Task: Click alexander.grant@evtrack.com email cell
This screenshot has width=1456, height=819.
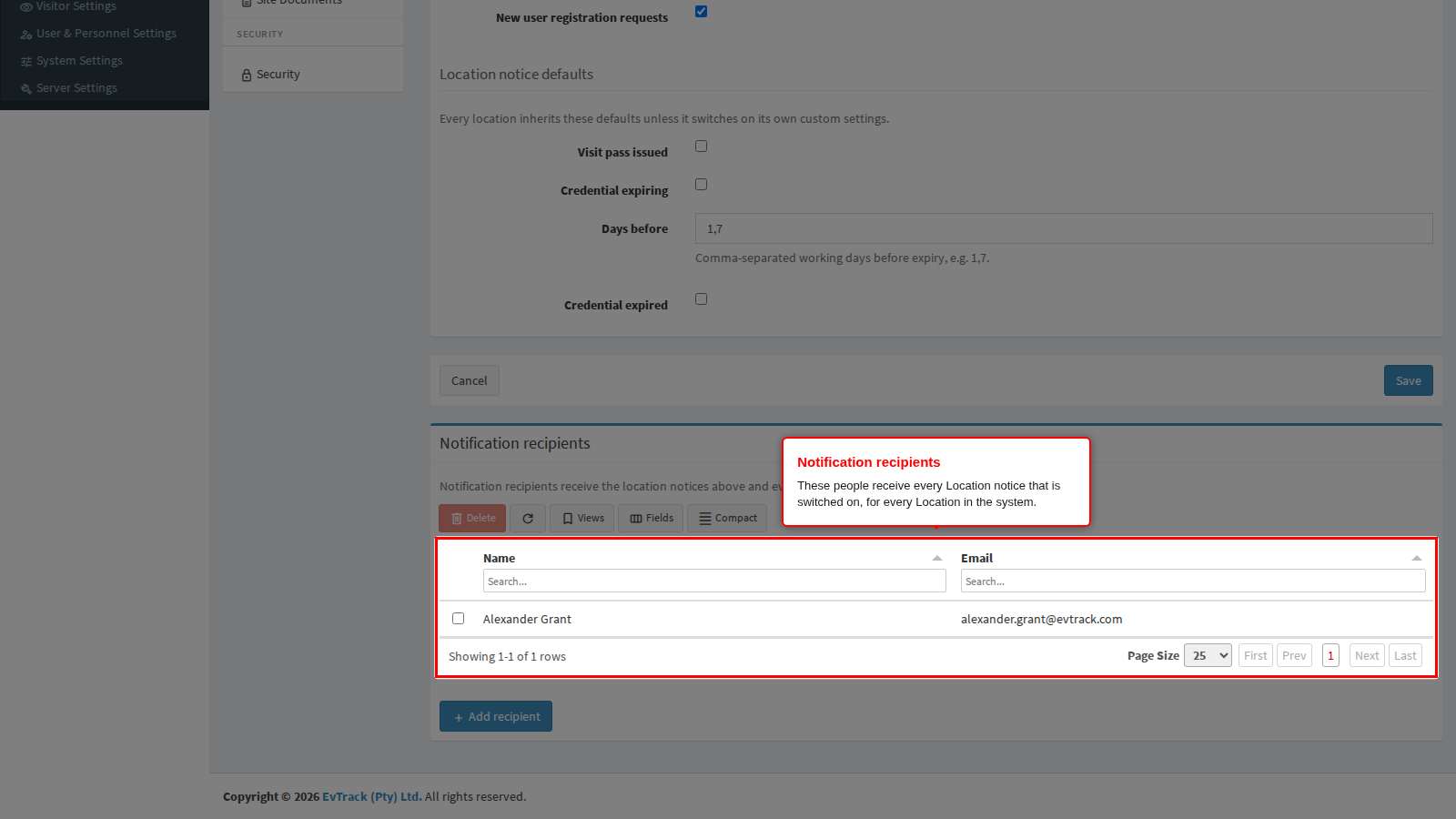Action: [1042, 619]
